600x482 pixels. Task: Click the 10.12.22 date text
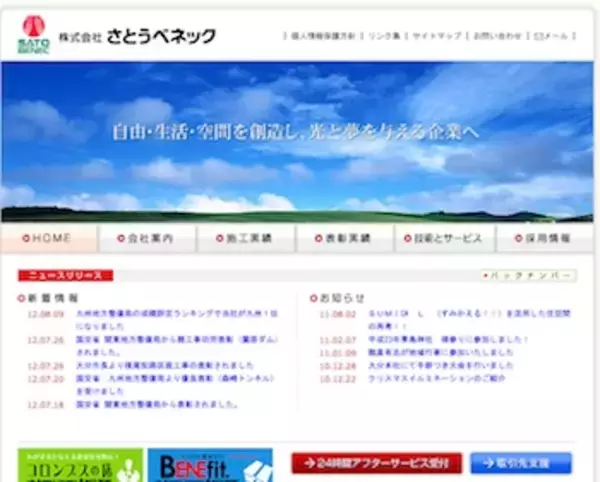(338, 378)
